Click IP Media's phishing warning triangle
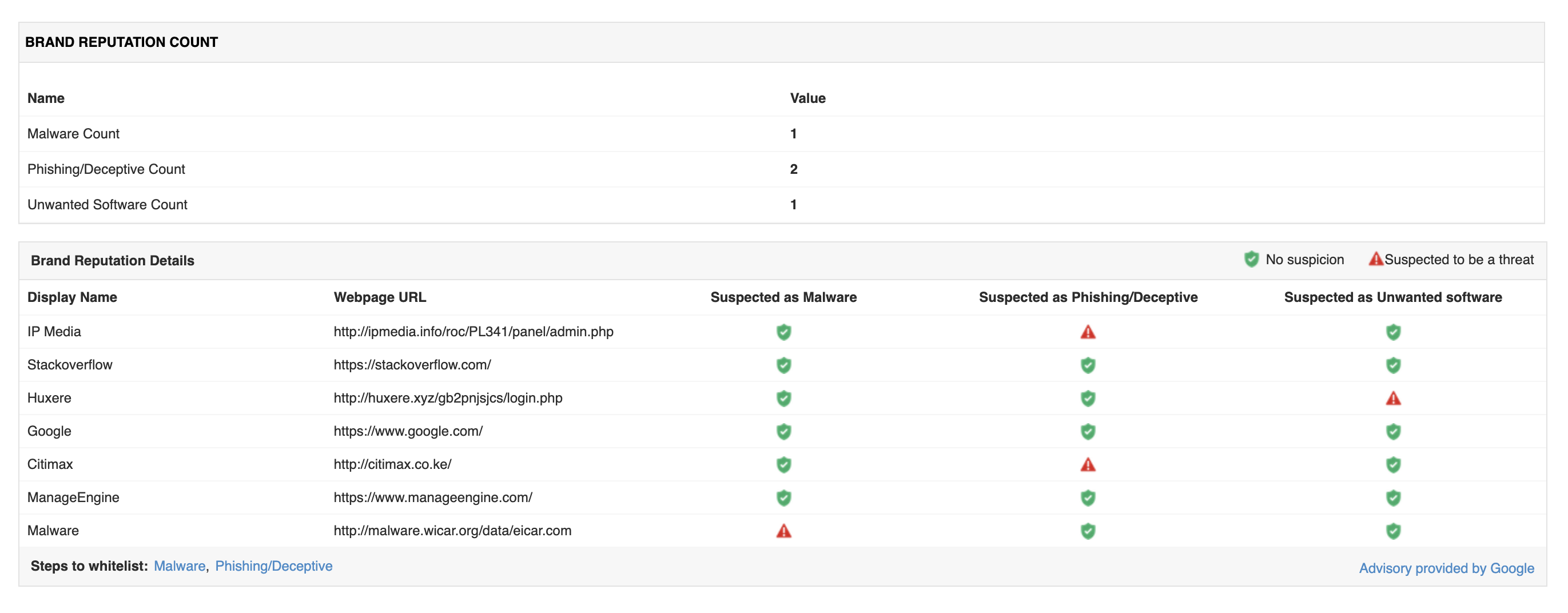 1088,332
